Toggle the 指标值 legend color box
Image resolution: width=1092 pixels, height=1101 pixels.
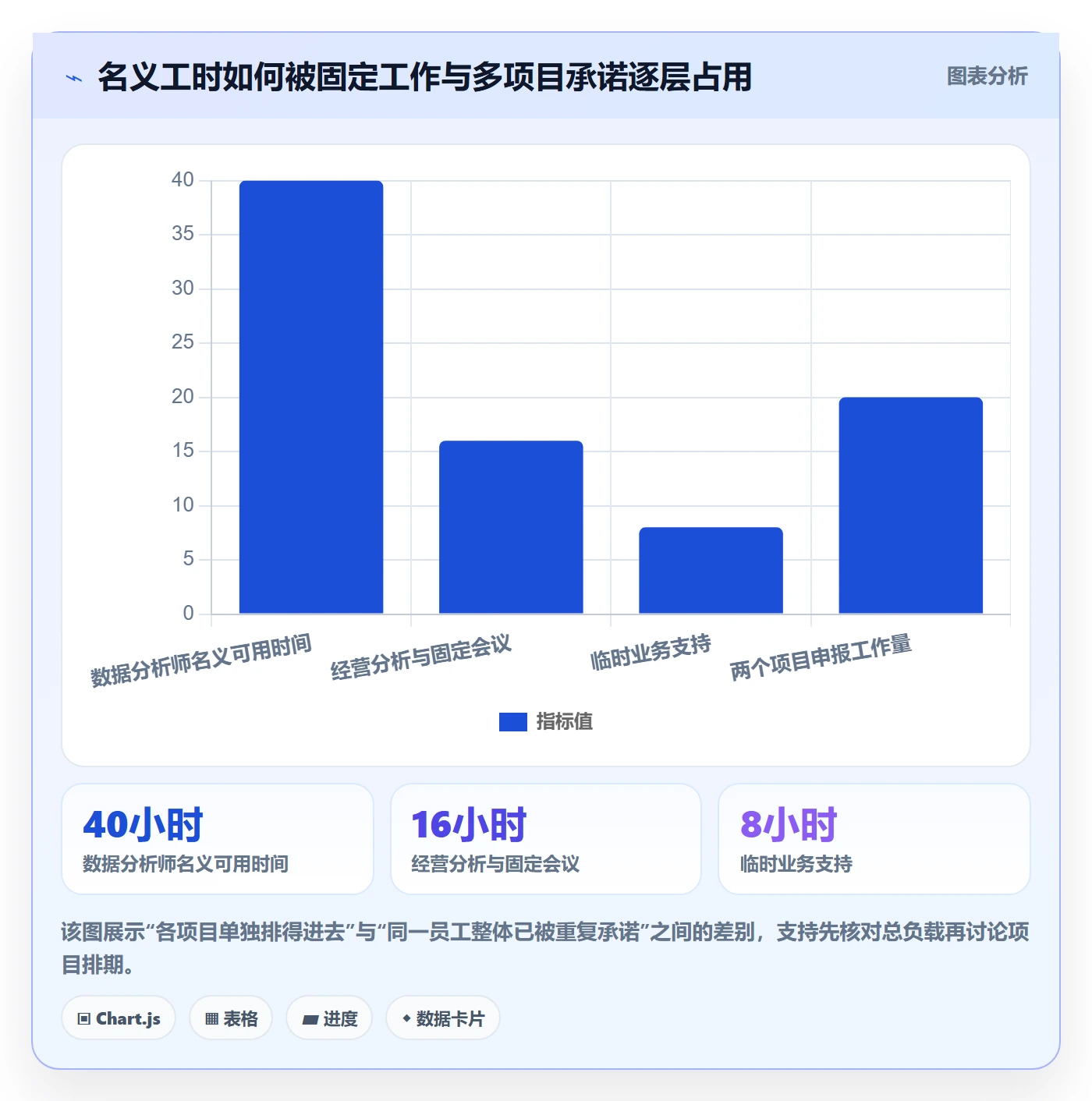pyautogui.click(x=513, y=722)
